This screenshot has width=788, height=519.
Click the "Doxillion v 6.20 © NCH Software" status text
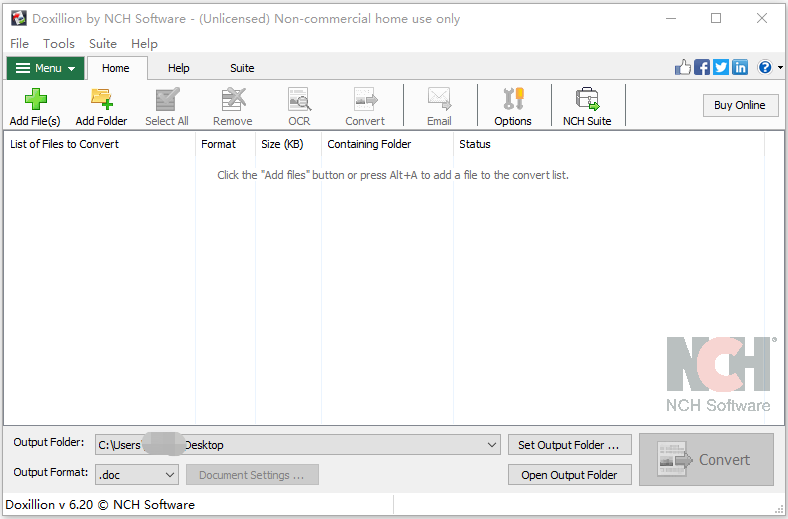coord(100,504)
